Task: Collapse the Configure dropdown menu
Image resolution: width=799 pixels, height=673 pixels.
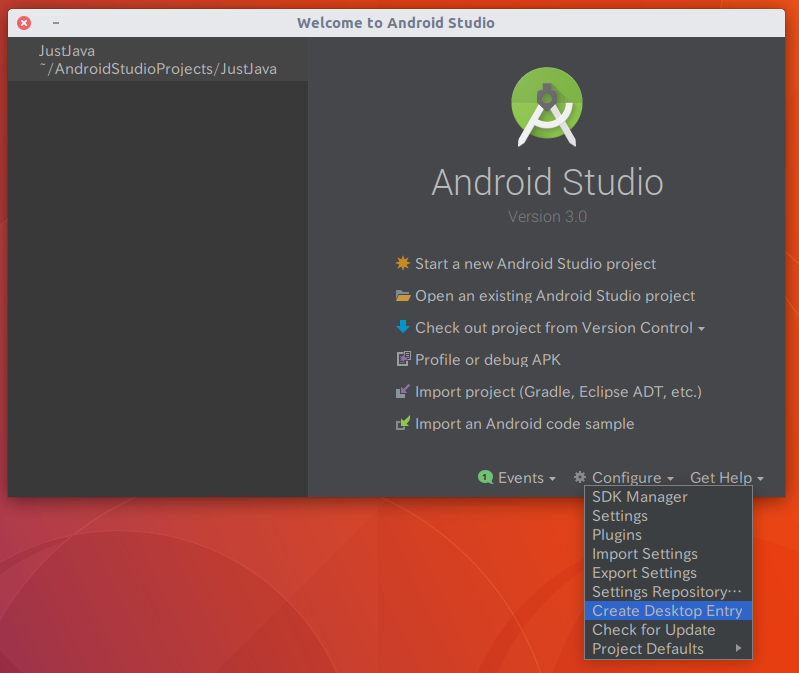Action: click(x=632, y=478)
